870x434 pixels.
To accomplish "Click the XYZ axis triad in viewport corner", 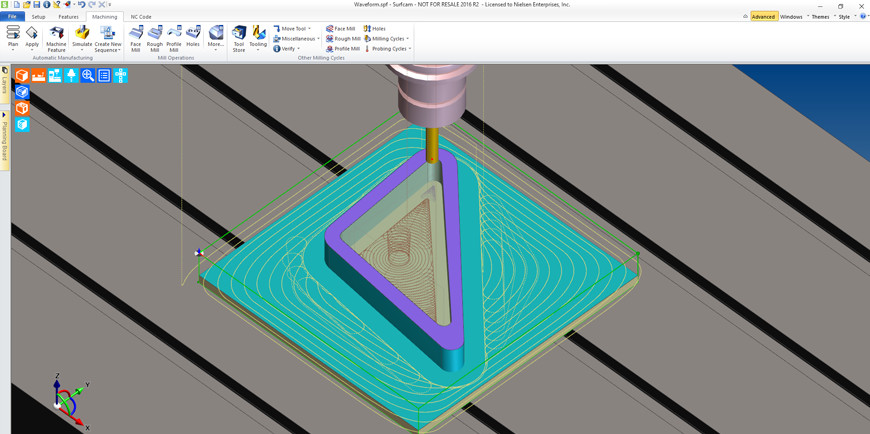I will coord(71,403).
